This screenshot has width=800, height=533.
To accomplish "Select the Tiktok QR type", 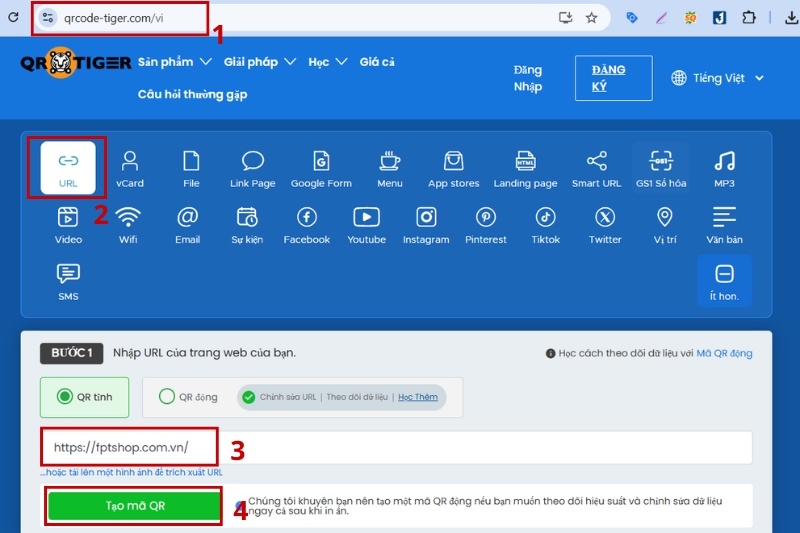I will coord(545,225).
